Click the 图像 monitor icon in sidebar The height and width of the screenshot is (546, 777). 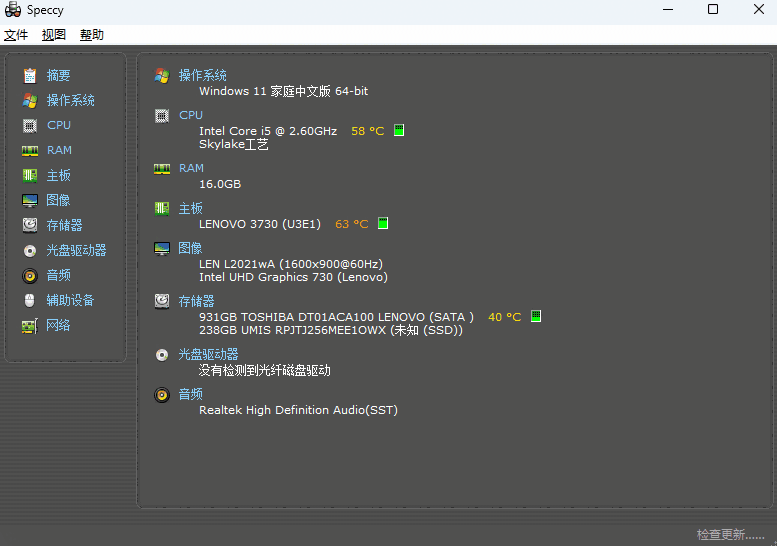click(30, 200)
